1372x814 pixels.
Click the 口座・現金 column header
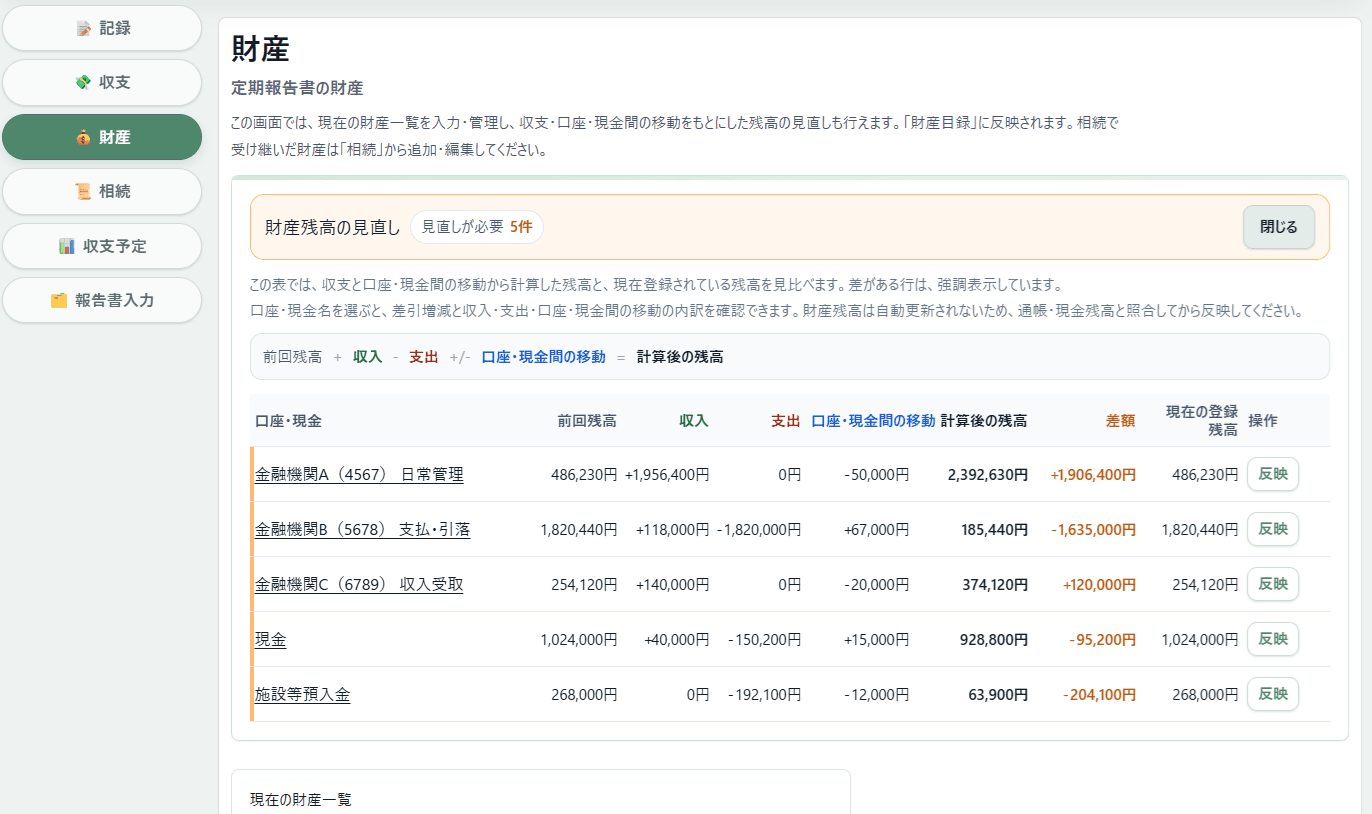[x=288, y=421]
